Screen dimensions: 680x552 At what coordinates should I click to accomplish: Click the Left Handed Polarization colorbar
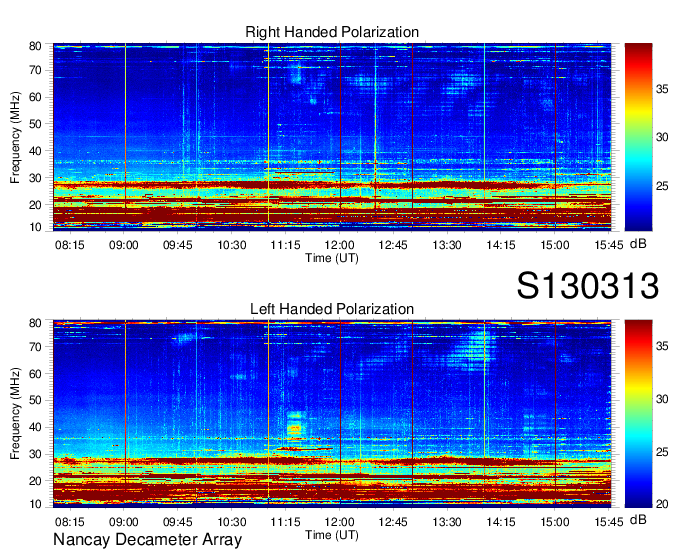click(638, 414)
